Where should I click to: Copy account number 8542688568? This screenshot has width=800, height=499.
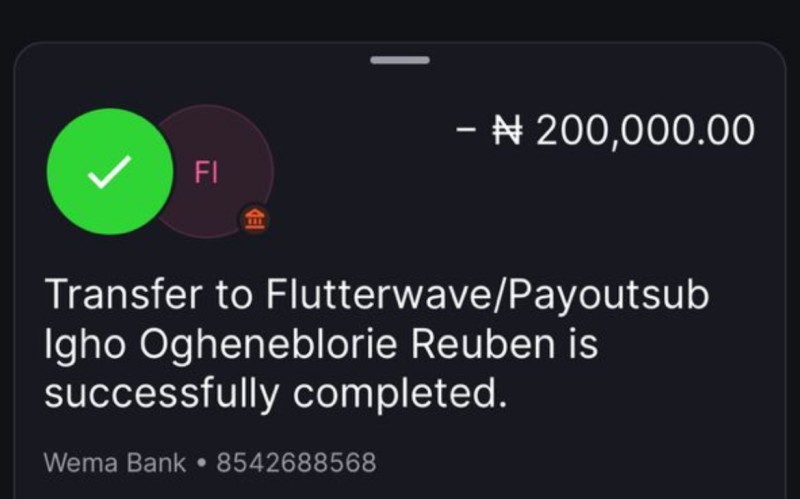click(296, 463)
